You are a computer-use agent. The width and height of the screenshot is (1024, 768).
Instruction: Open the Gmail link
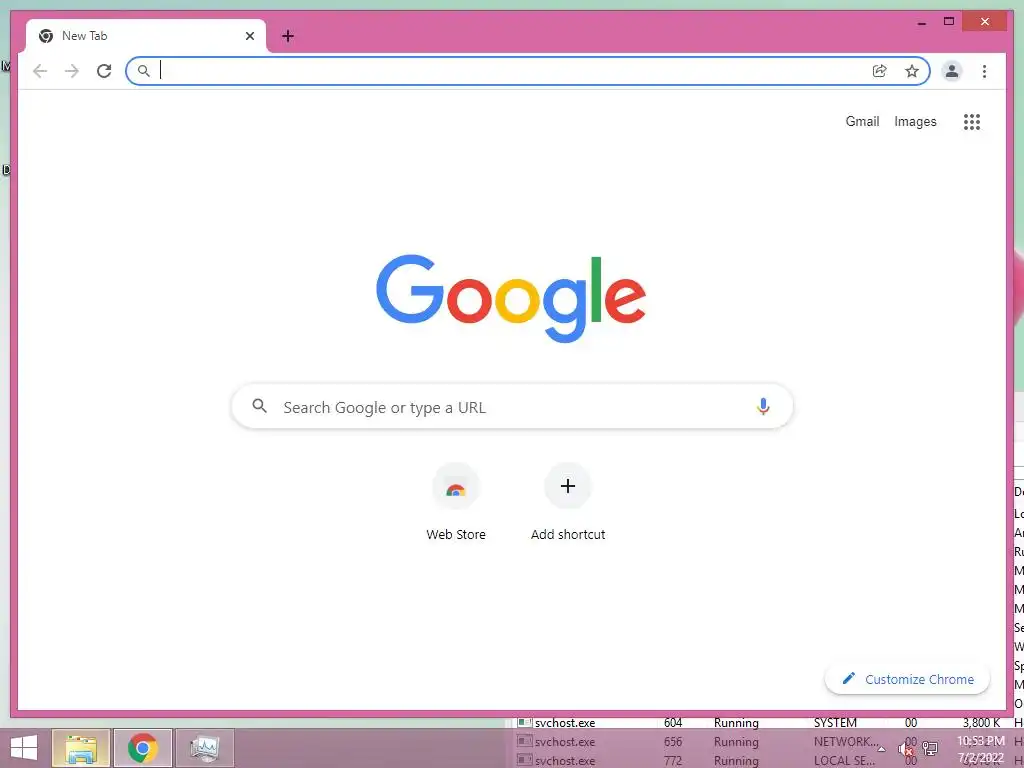click(x=862, y=121)
